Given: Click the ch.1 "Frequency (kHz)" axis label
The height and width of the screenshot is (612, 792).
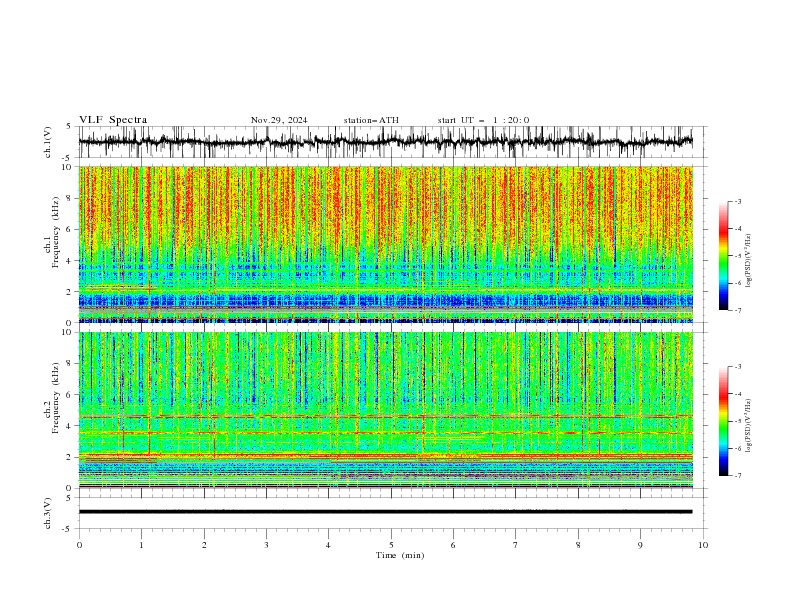Looking at the screenshot, I should tap(55, 232).
